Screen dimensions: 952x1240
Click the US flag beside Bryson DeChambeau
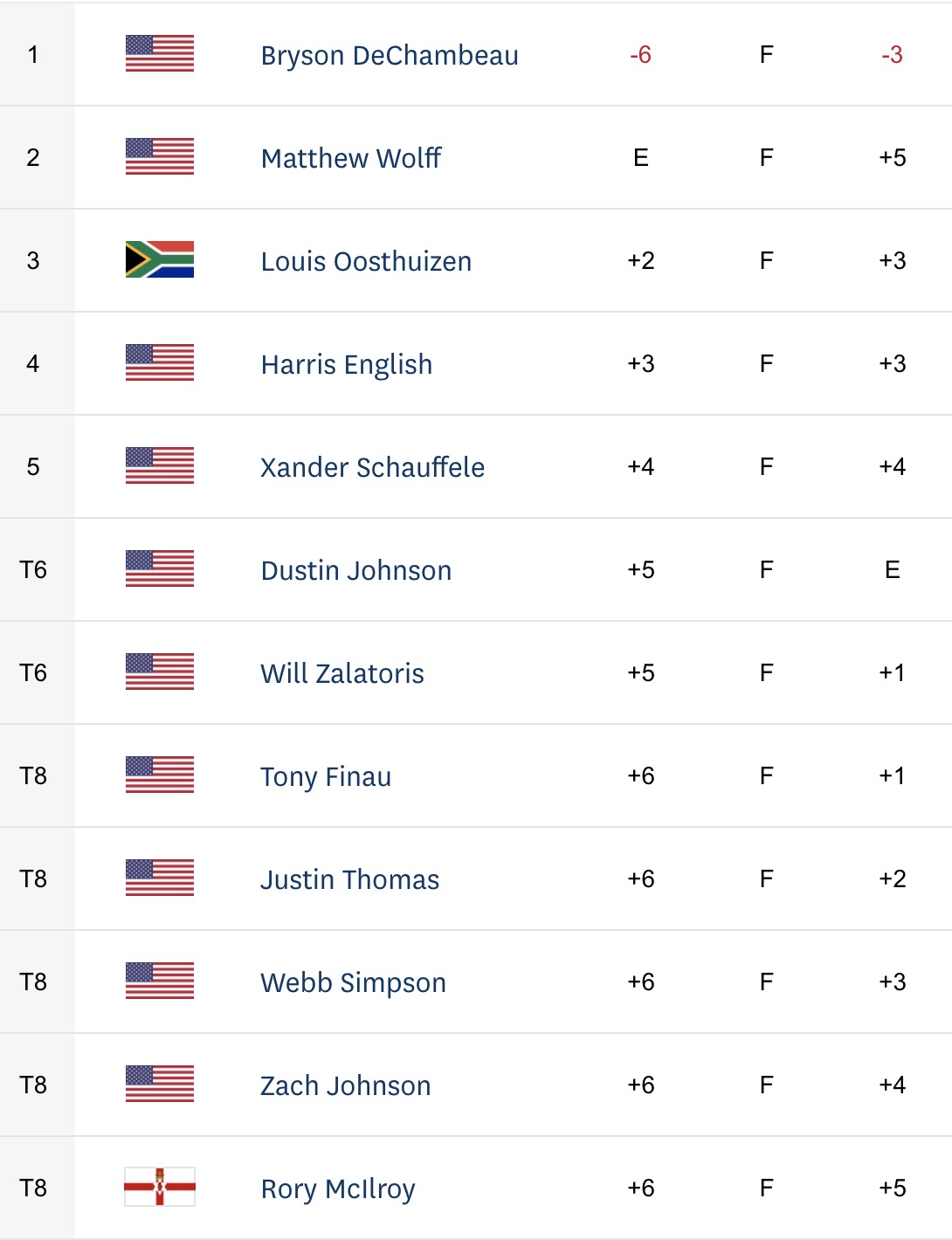click(160, 53)
